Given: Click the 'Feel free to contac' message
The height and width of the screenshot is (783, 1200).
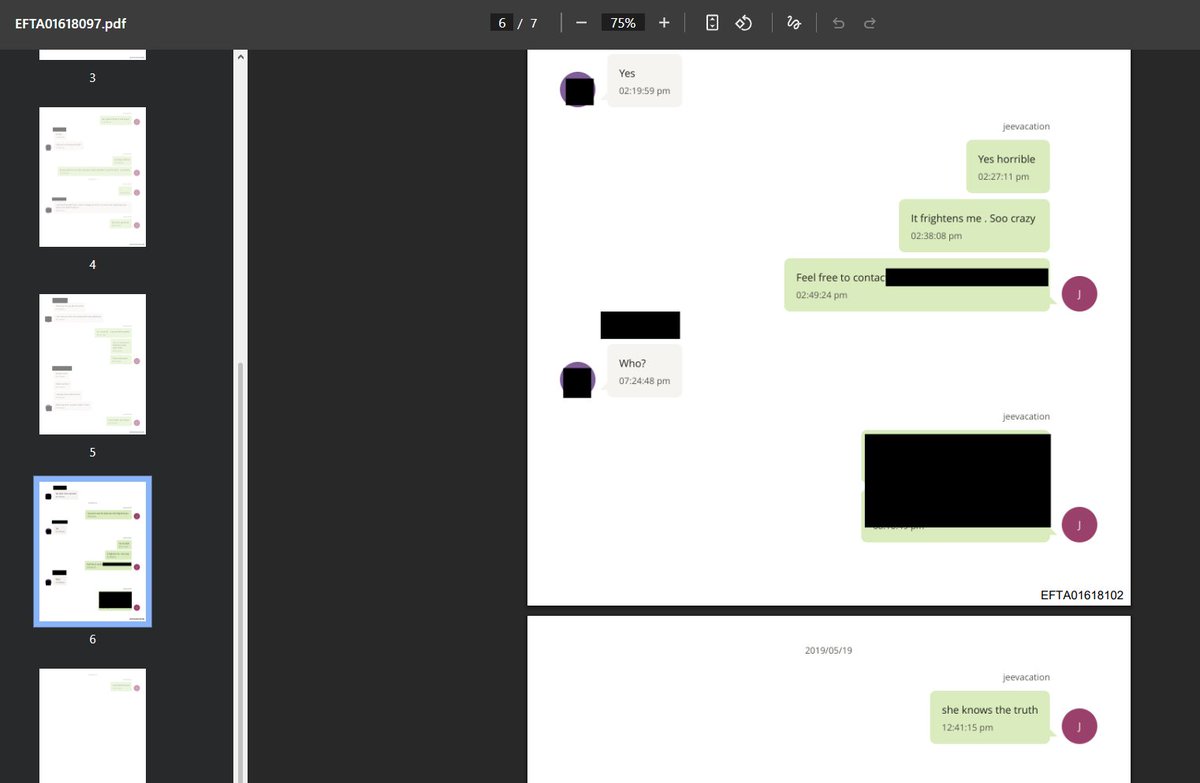Looking at the screenshot, I should click(917, 285).
